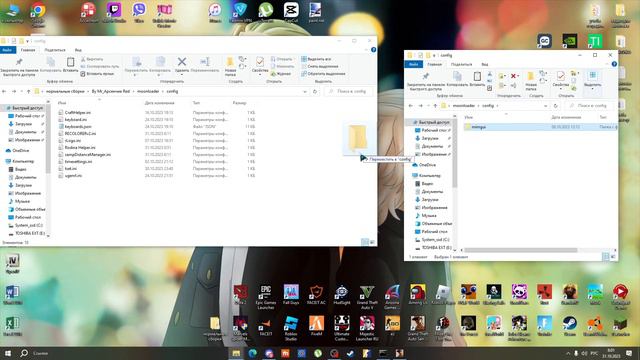Click Up arrow in left Explorer navigation

click(x=29, y=91)
